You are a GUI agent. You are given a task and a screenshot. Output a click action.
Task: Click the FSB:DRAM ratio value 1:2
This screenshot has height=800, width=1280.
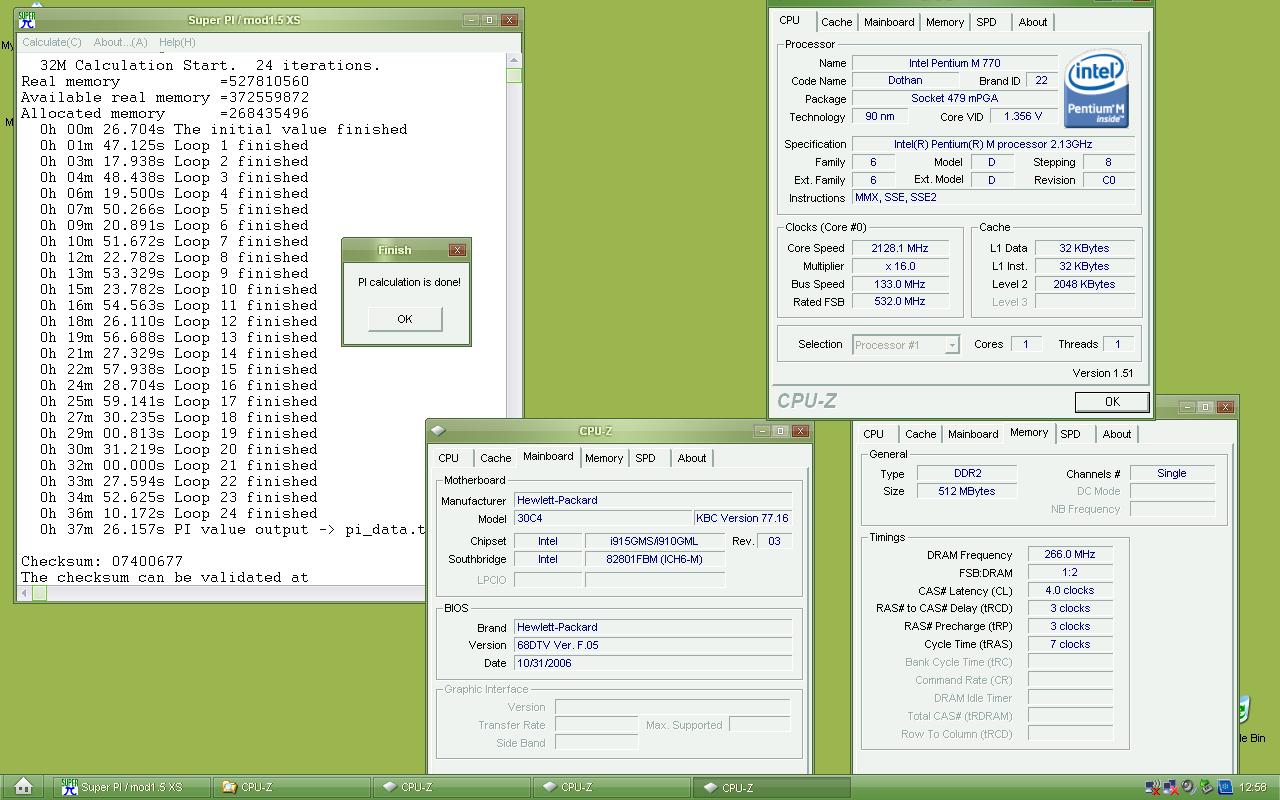(1069, 573)
